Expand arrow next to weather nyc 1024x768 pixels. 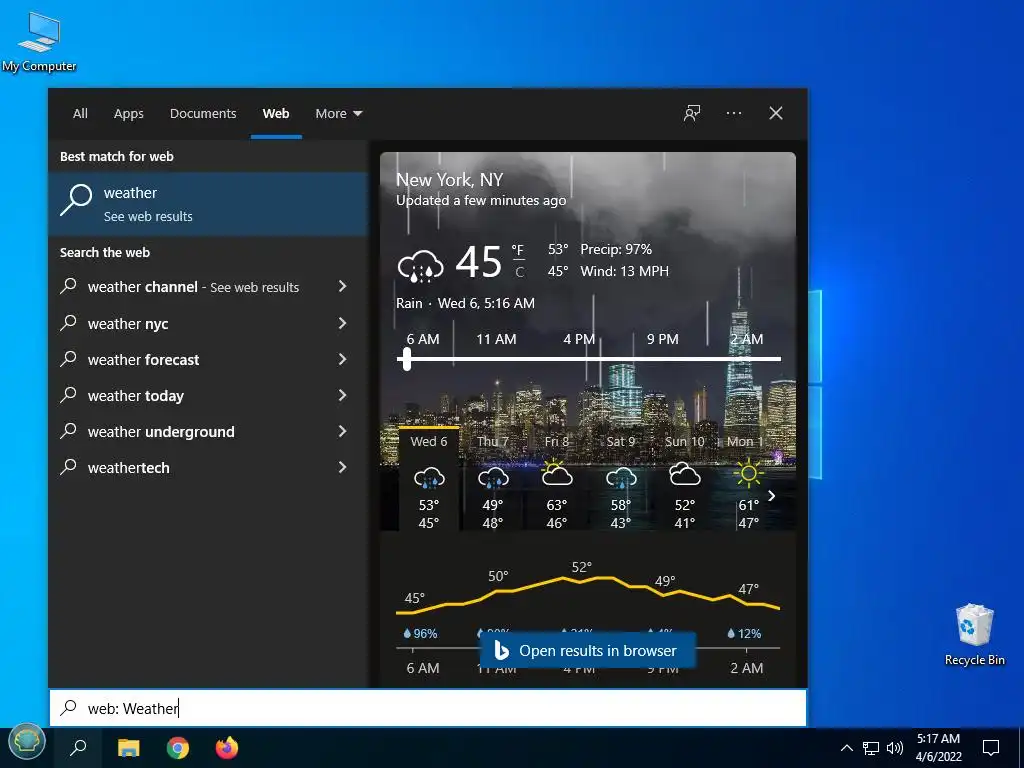coord(342,323)
